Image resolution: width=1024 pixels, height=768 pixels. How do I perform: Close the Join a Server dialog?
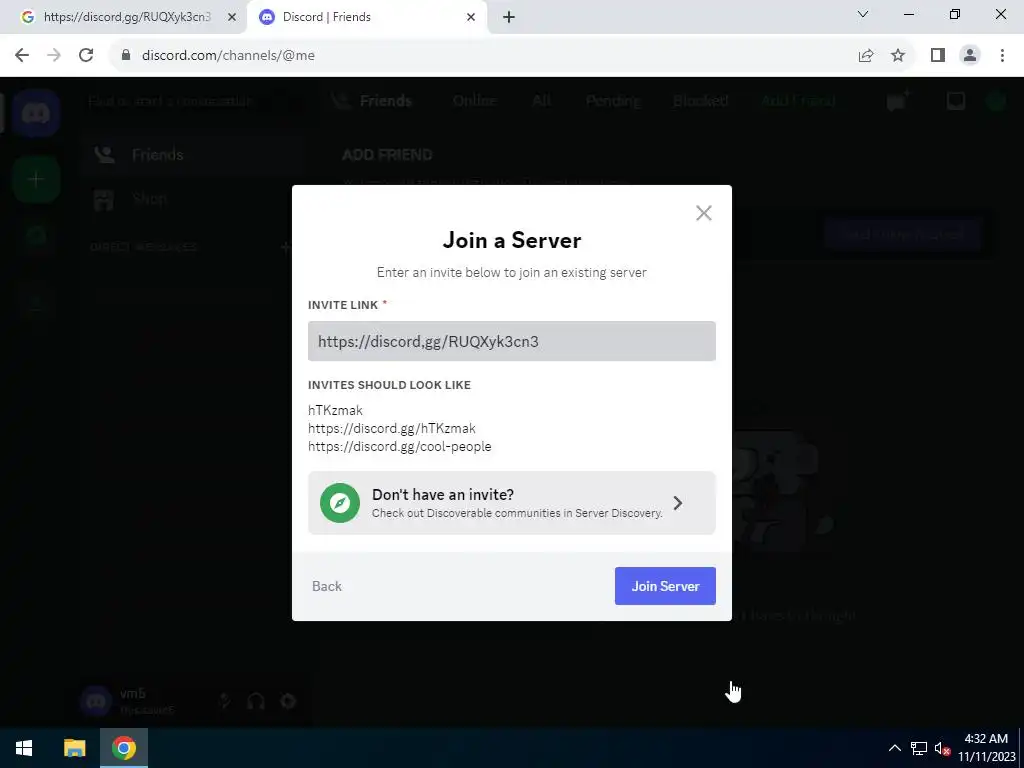click(703, 213)
